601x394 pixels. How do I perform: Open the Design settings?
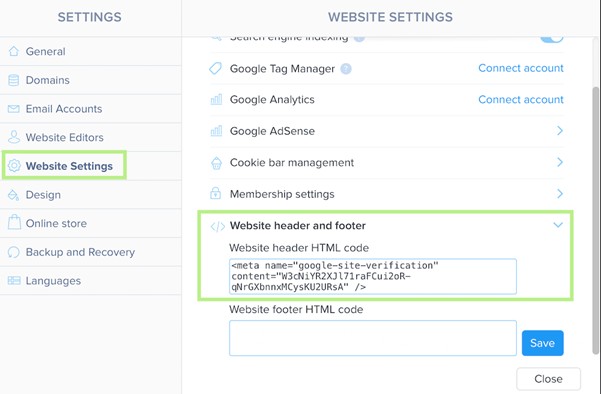click(91, 195)
